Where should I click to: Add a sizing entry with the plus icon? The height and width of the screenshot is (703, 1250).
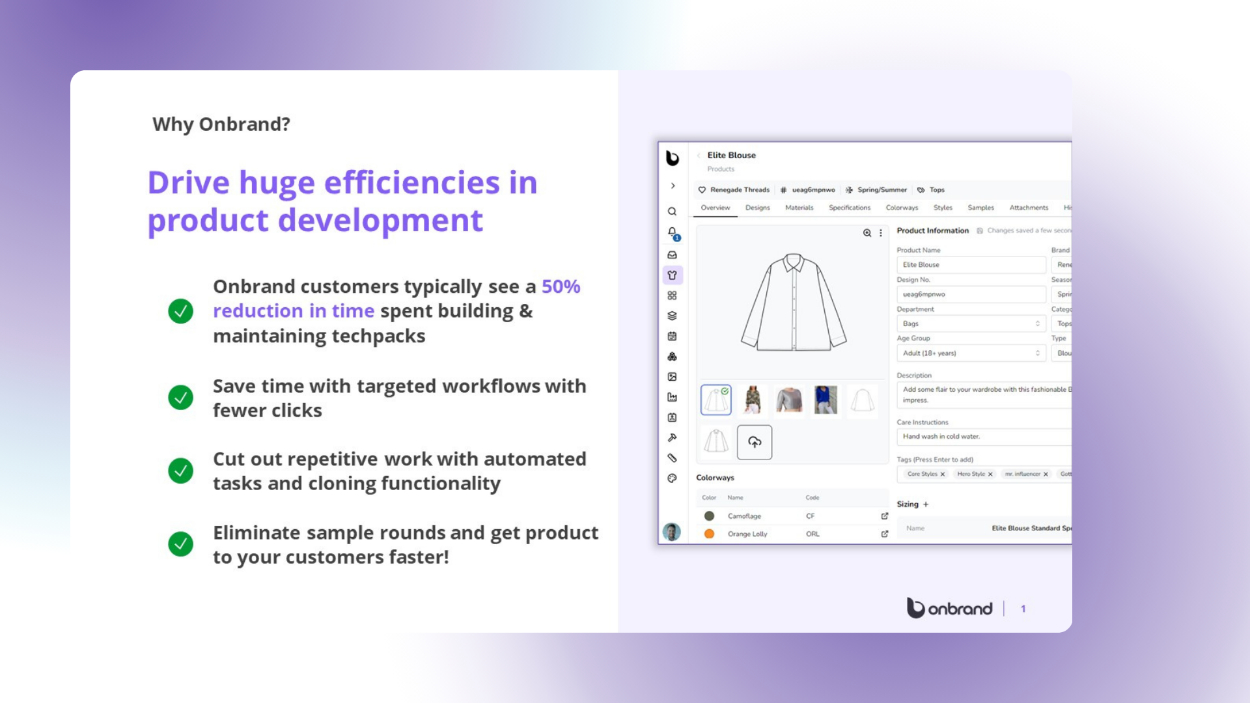click(x=926, y=505)
